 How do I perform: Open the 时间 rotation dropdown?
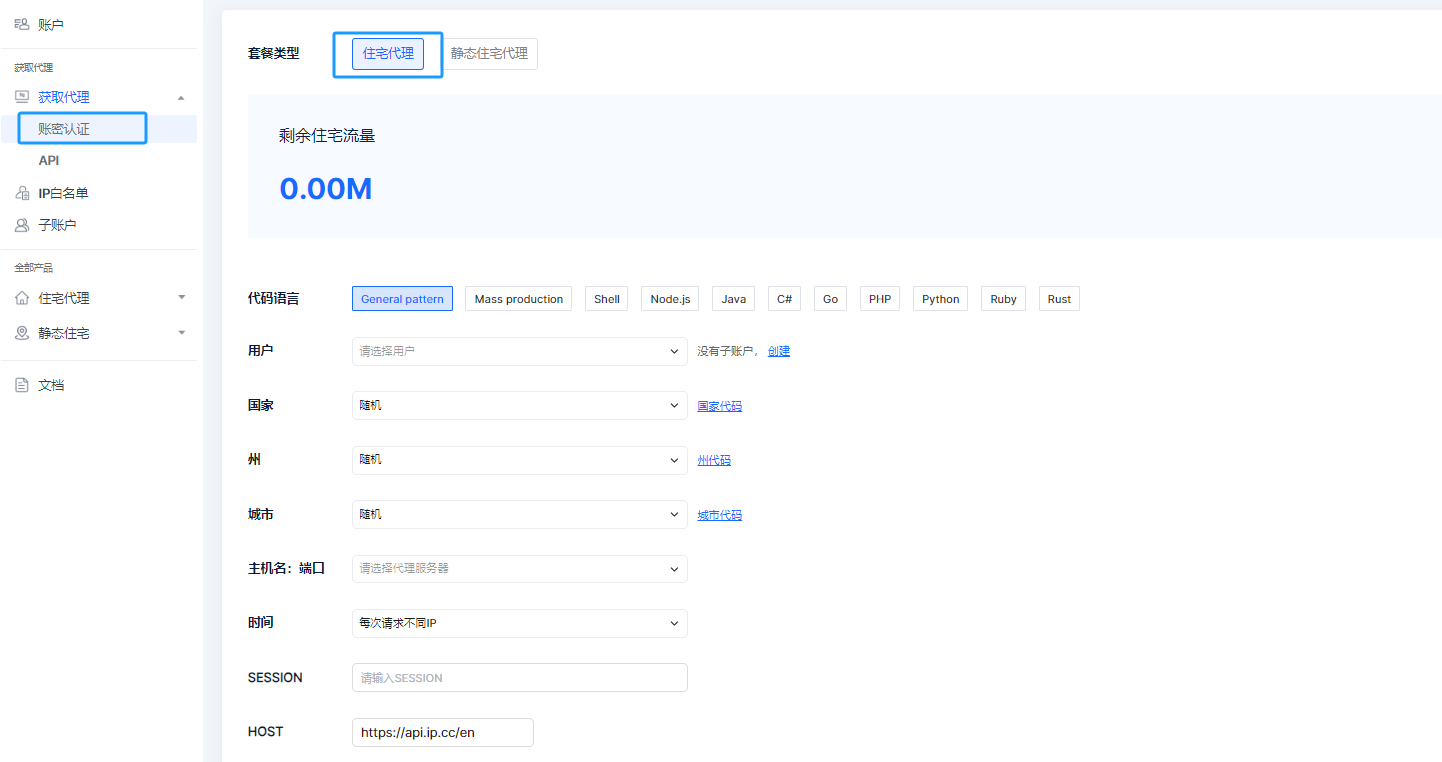519,623
